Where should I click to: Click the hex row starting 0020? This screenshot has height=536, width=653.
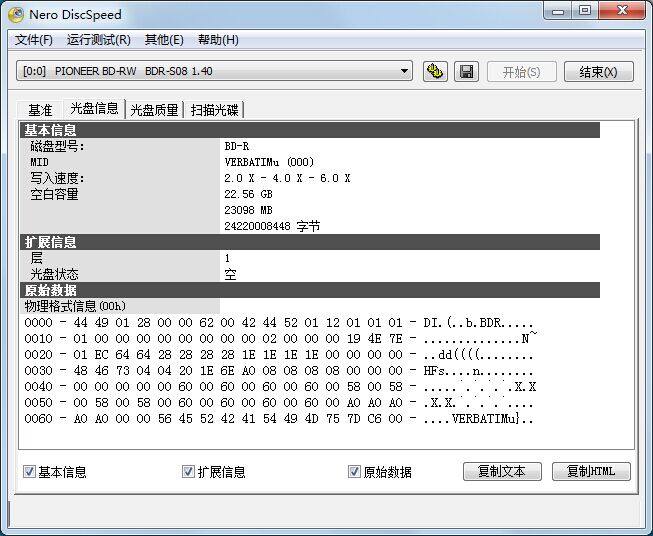(279, 354)
